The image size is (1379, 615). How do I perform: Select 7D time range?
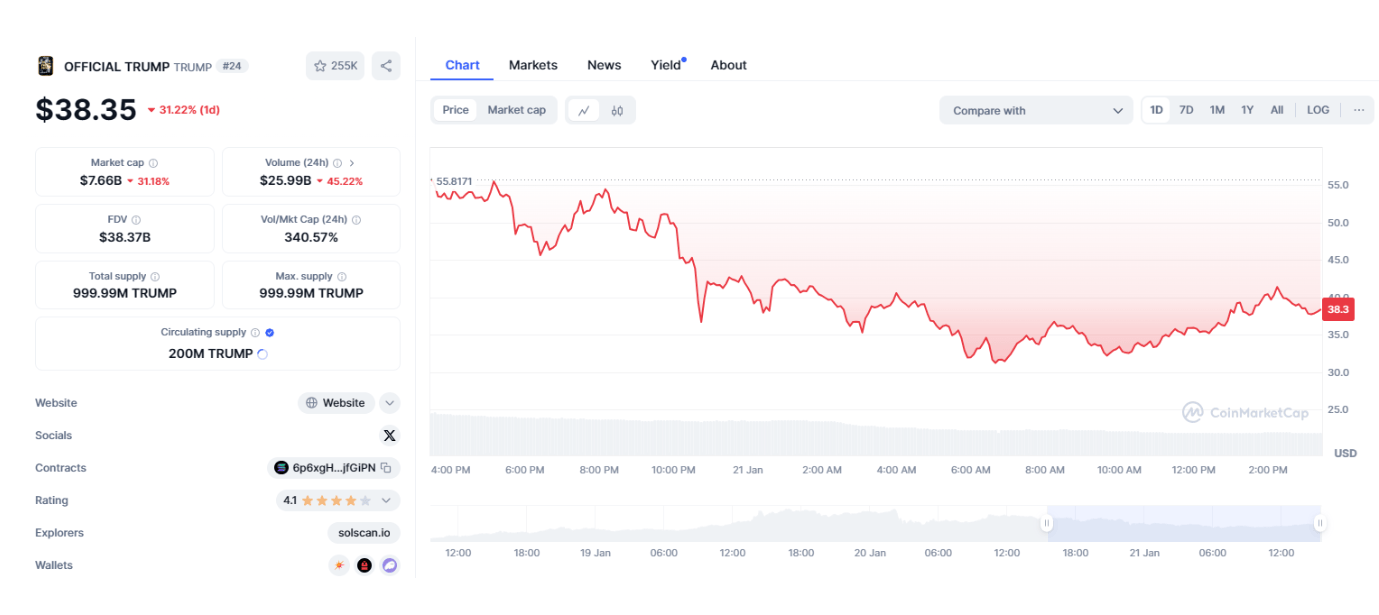1186,110
